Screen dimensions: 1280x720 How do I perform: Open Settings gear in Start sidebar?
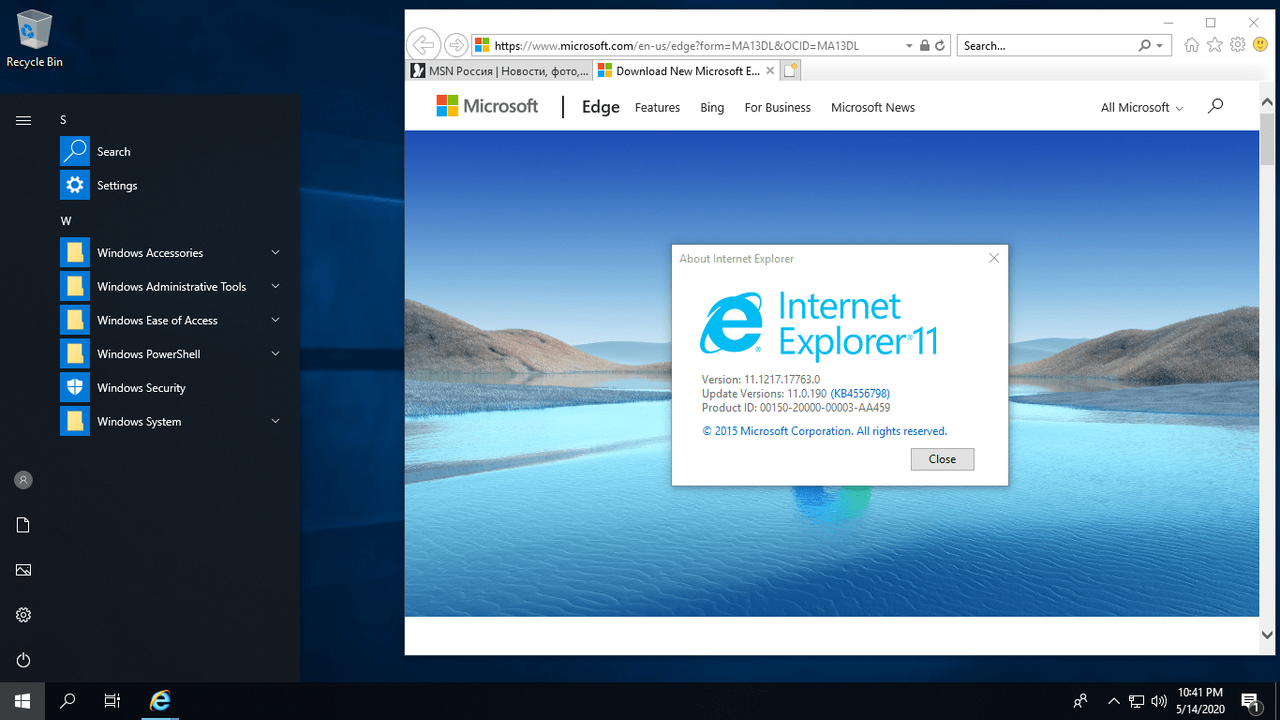(x=23, y=615)
